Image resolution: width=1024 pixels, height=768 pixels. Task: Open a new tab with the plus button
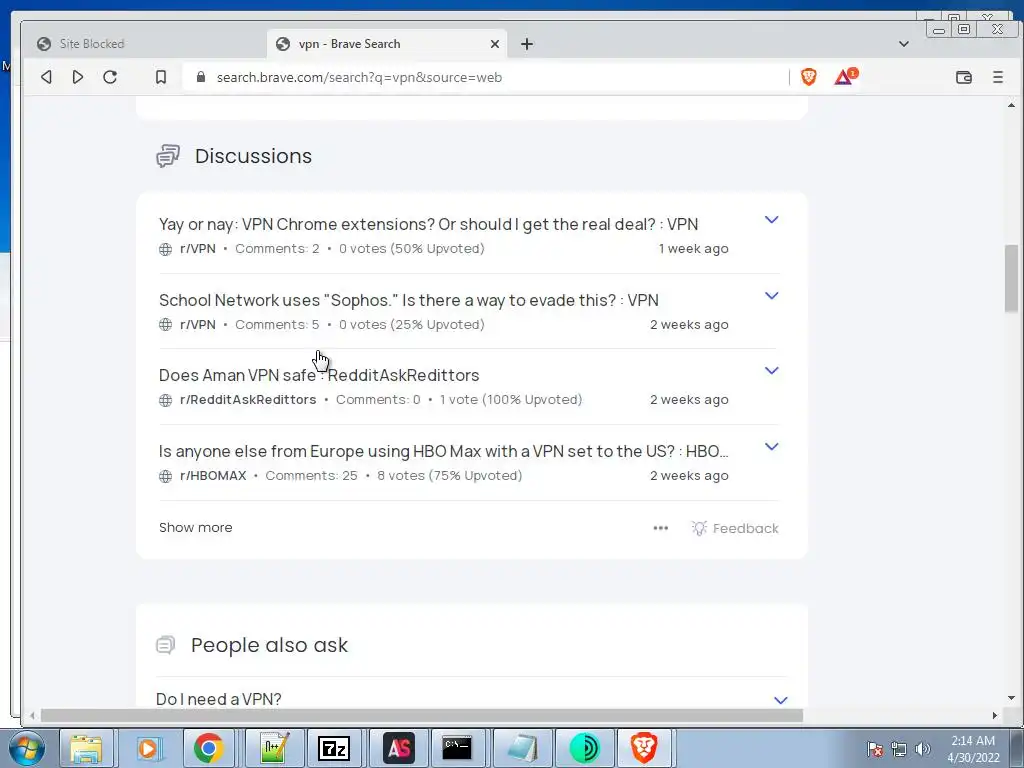527,44
